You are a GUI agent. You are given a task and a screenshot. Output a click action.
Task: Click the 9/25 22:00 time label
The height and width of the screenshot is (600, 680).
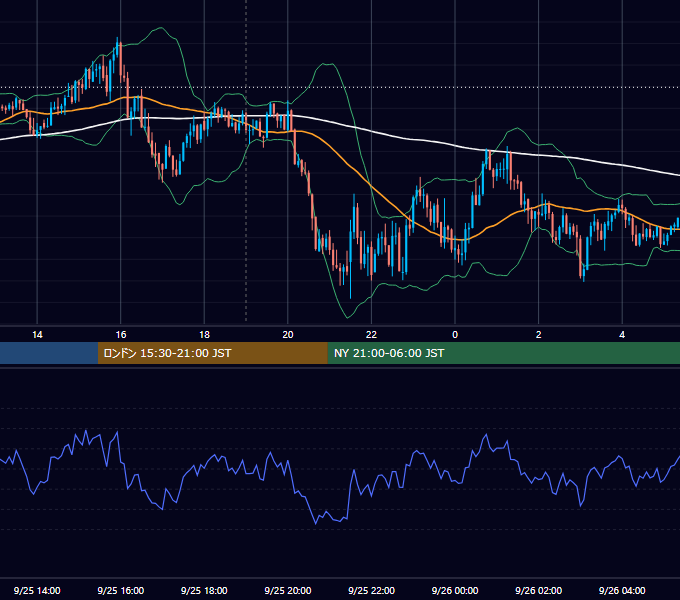click(x=371, y=590)
